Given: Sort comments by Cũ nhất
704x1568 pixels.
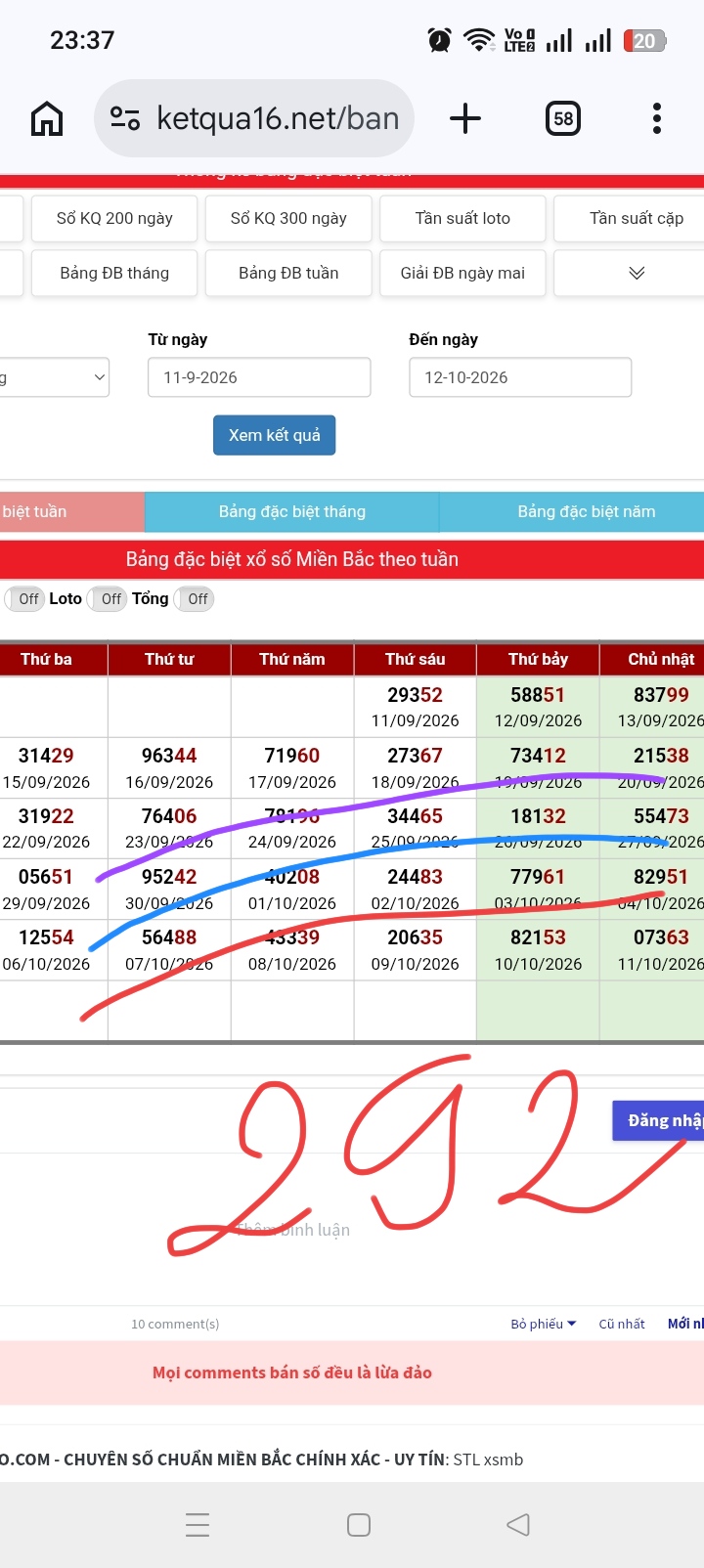Looking at the screenshot, I should [x=622, y=1324].
